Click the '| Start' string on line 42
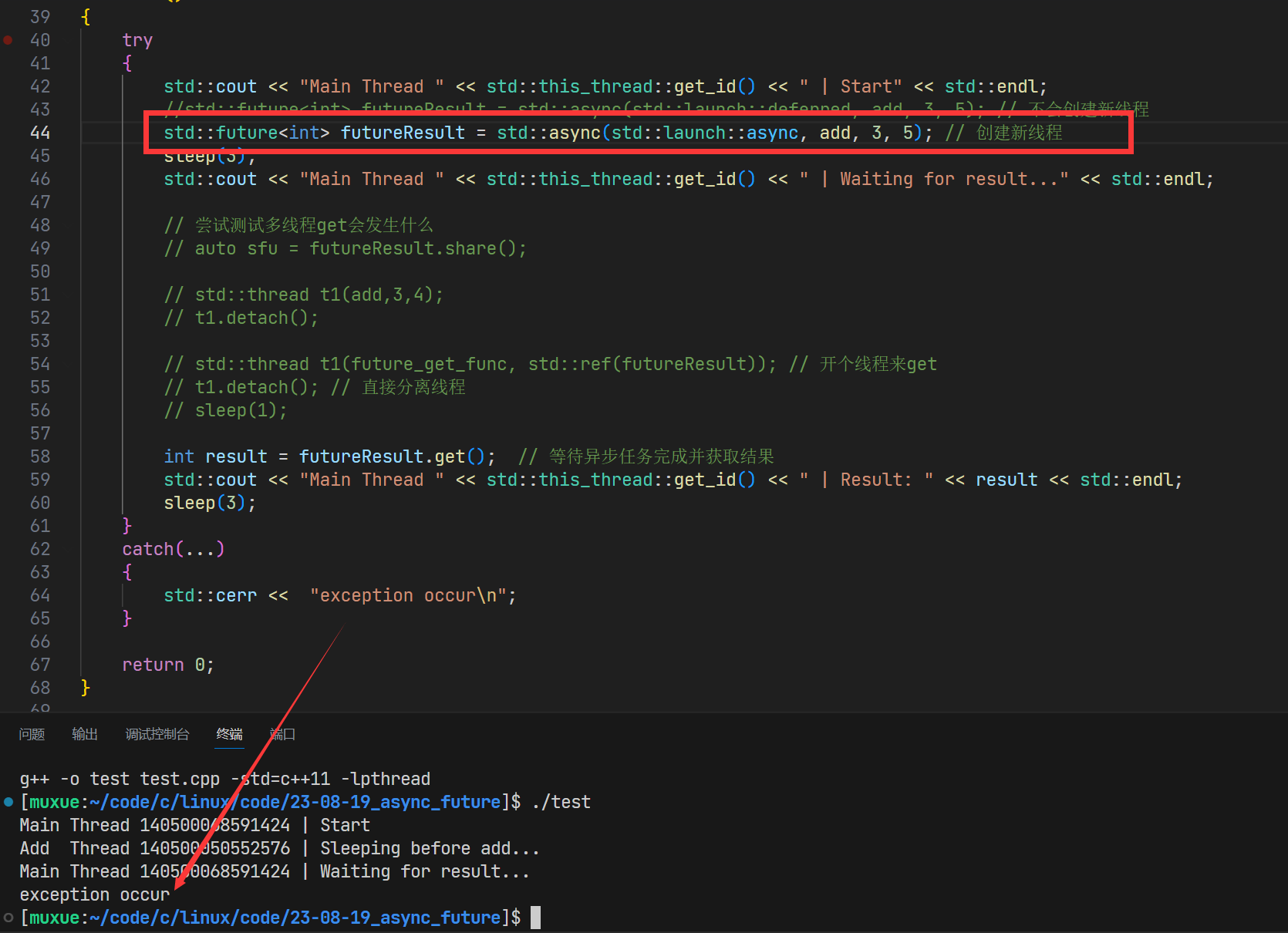 [851, 86]
